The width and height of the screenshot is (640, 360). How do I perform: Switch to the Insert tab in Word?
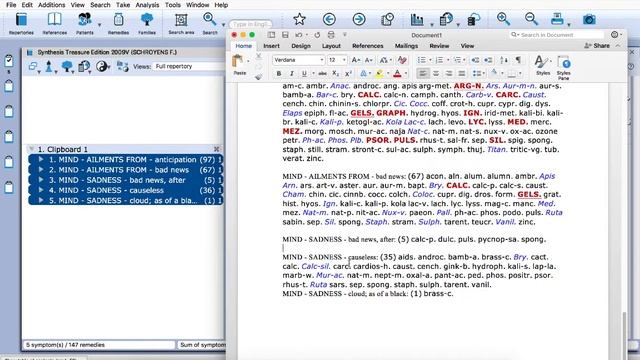271,46
